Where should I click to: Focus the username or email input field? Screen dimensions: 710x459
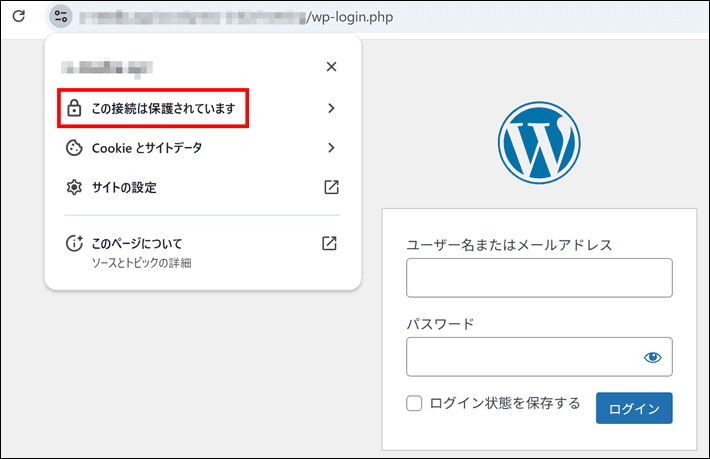point(539,278)
